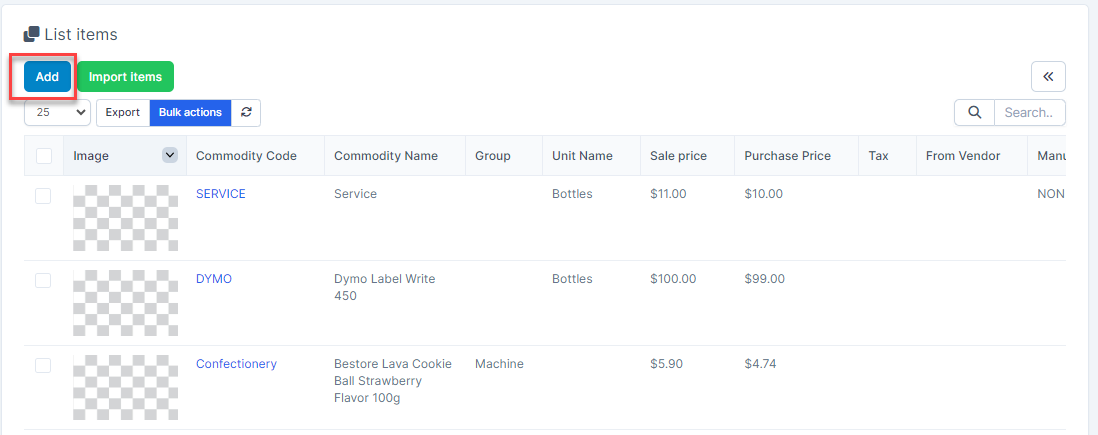Open the Confectionery commodity link
This screenshot has height=435, width=1098.
[236, 364]
